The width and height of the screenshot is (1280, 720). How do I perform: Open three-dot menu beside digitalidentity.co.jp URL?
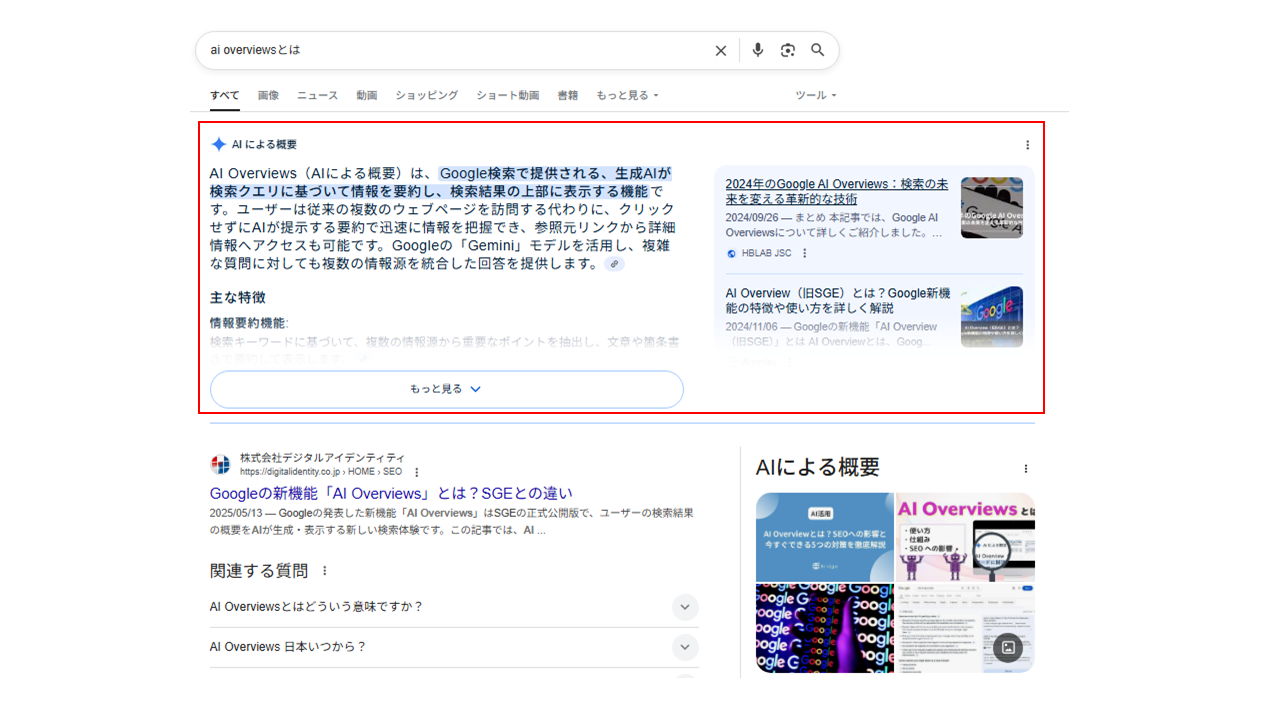[417, 472]
